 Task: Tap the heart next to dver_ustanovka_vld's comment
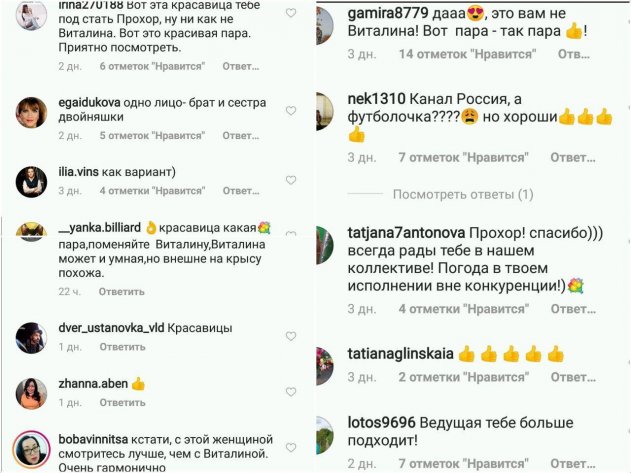(291, 336)
